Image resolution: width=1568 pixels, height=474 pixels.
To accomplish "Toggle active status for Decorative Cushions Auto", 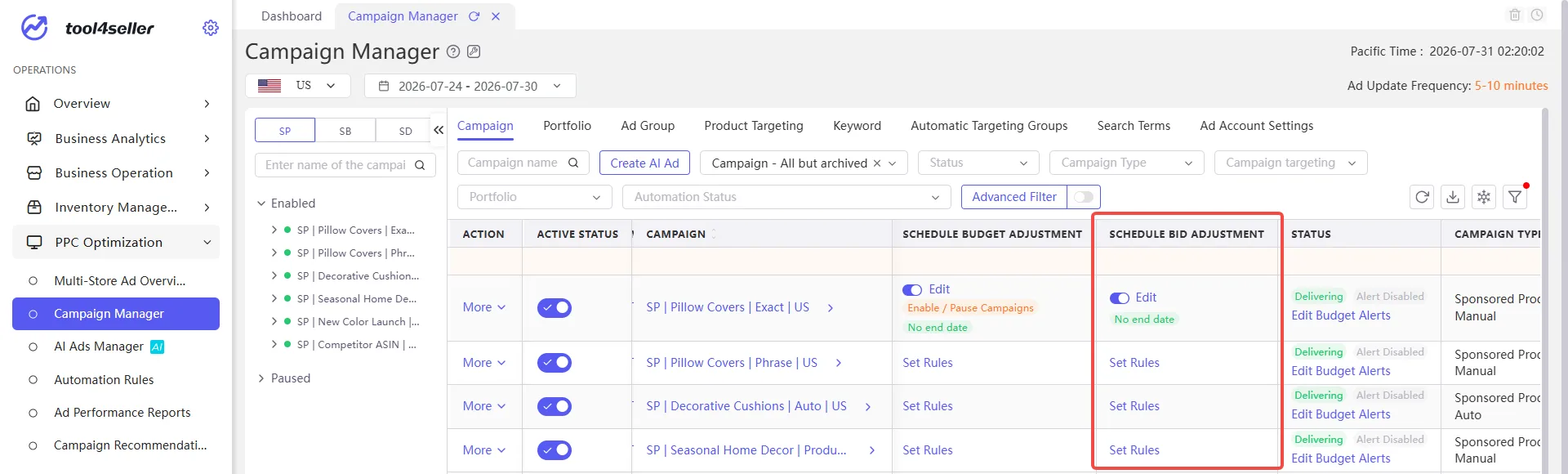I will click(555, 406).
